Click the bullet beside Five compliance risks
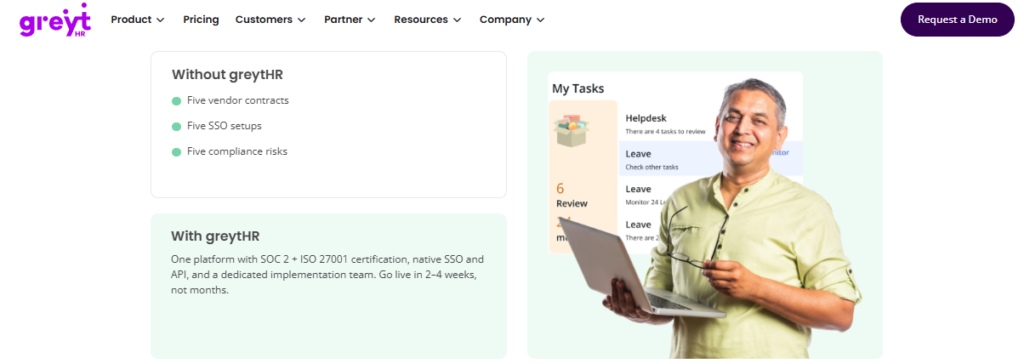 click(x=176, y=152)
